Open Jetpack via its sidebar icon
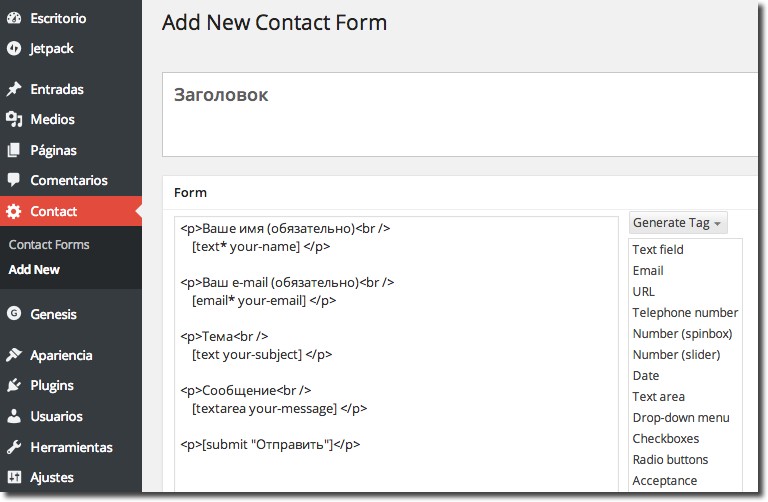 (14, 48)
